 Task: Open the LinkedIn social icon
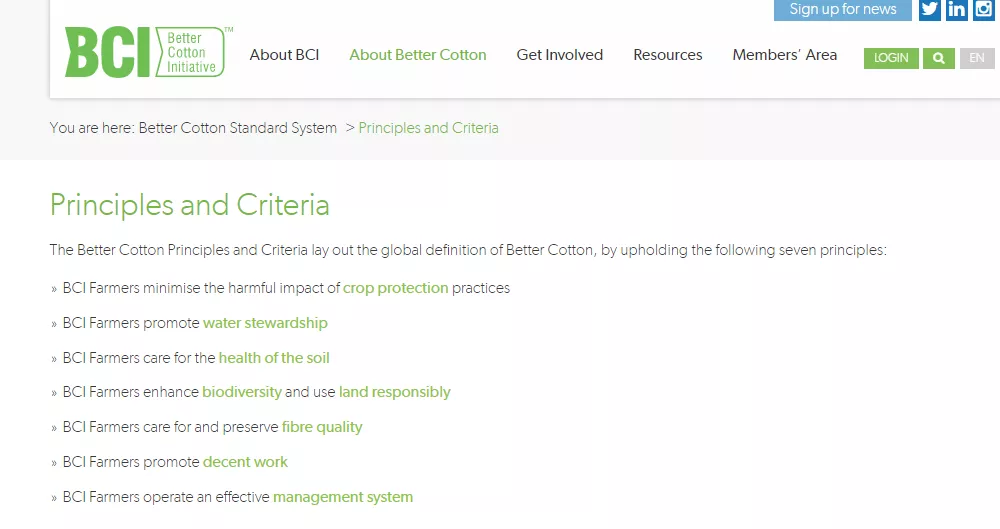957,9
